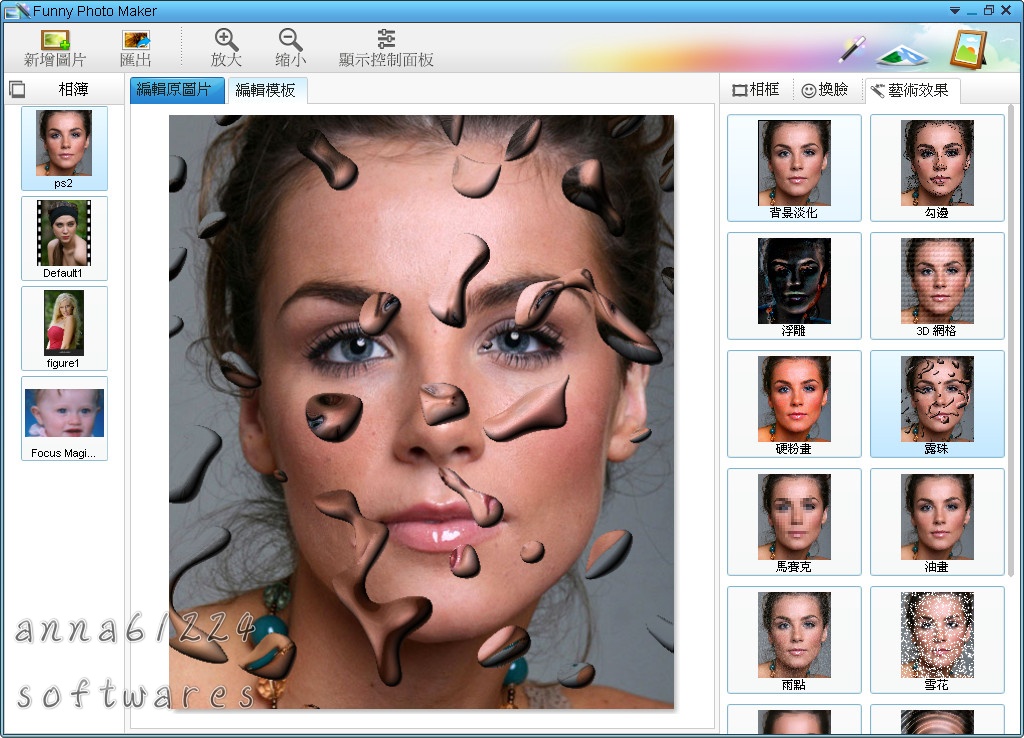1024x738 pixels.
Task: Select the Default1 album thumbnail
Action: [x=64, y=239]
